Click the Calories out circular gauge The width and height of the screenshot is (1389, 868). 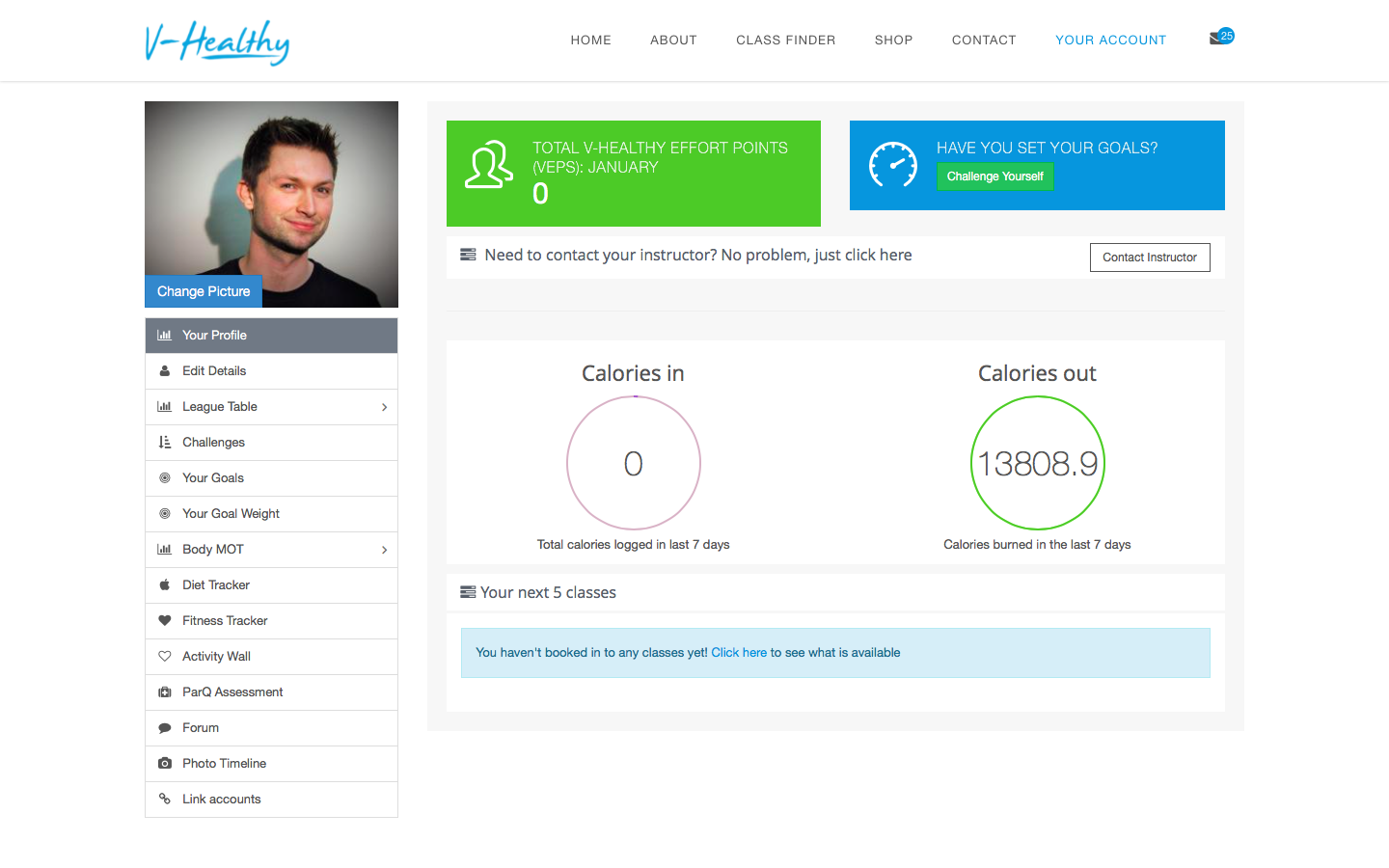coord(1037,463)
